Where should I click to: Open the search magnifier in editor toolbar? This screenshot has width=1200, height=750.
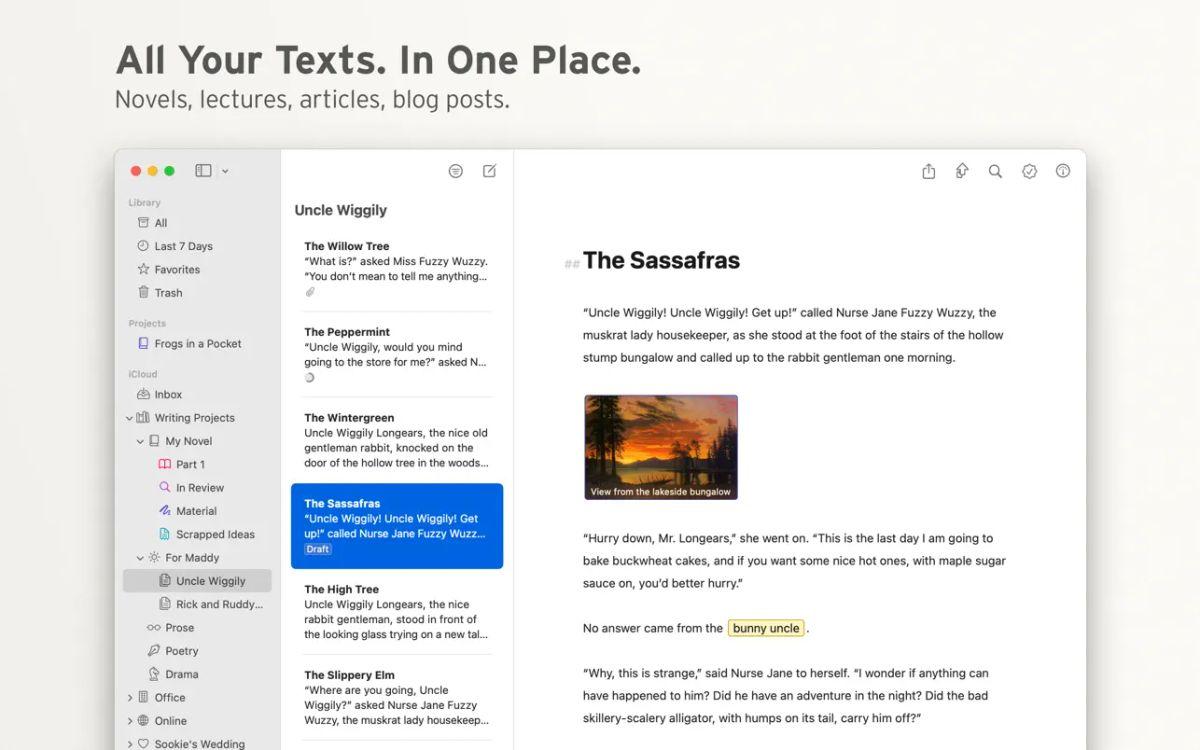pos(995,171)
